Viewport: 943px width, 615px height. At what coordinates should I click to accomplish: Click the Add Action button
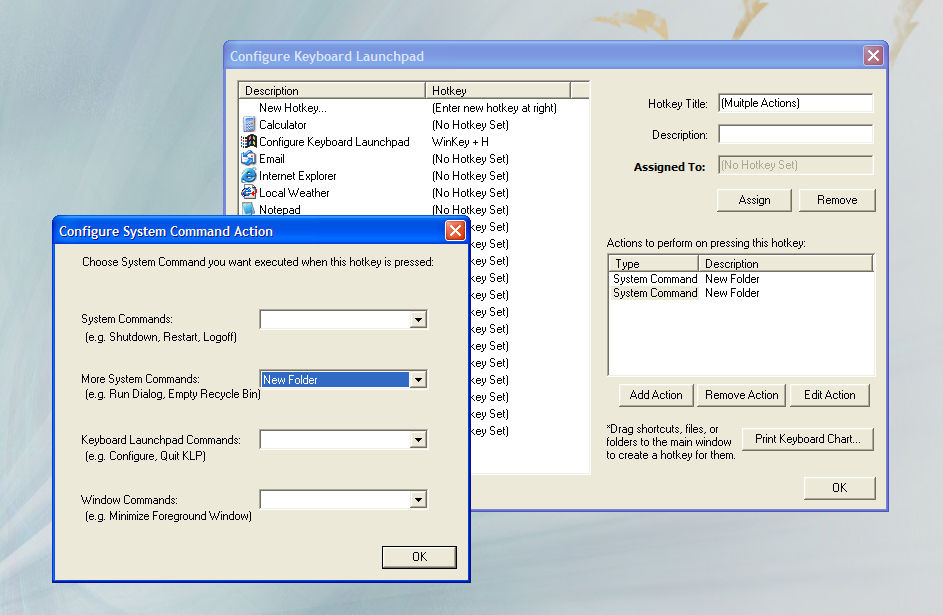click(656, 395)
